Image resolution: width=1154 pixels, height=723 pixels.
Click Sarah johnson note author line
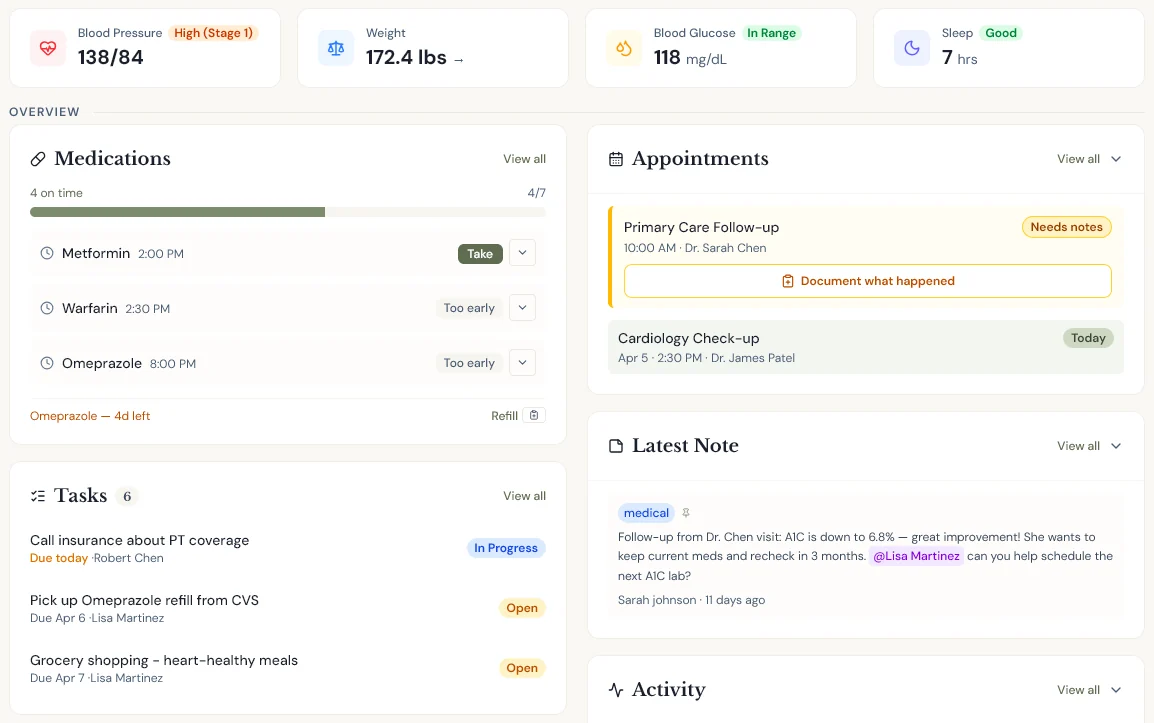(691, 600)
